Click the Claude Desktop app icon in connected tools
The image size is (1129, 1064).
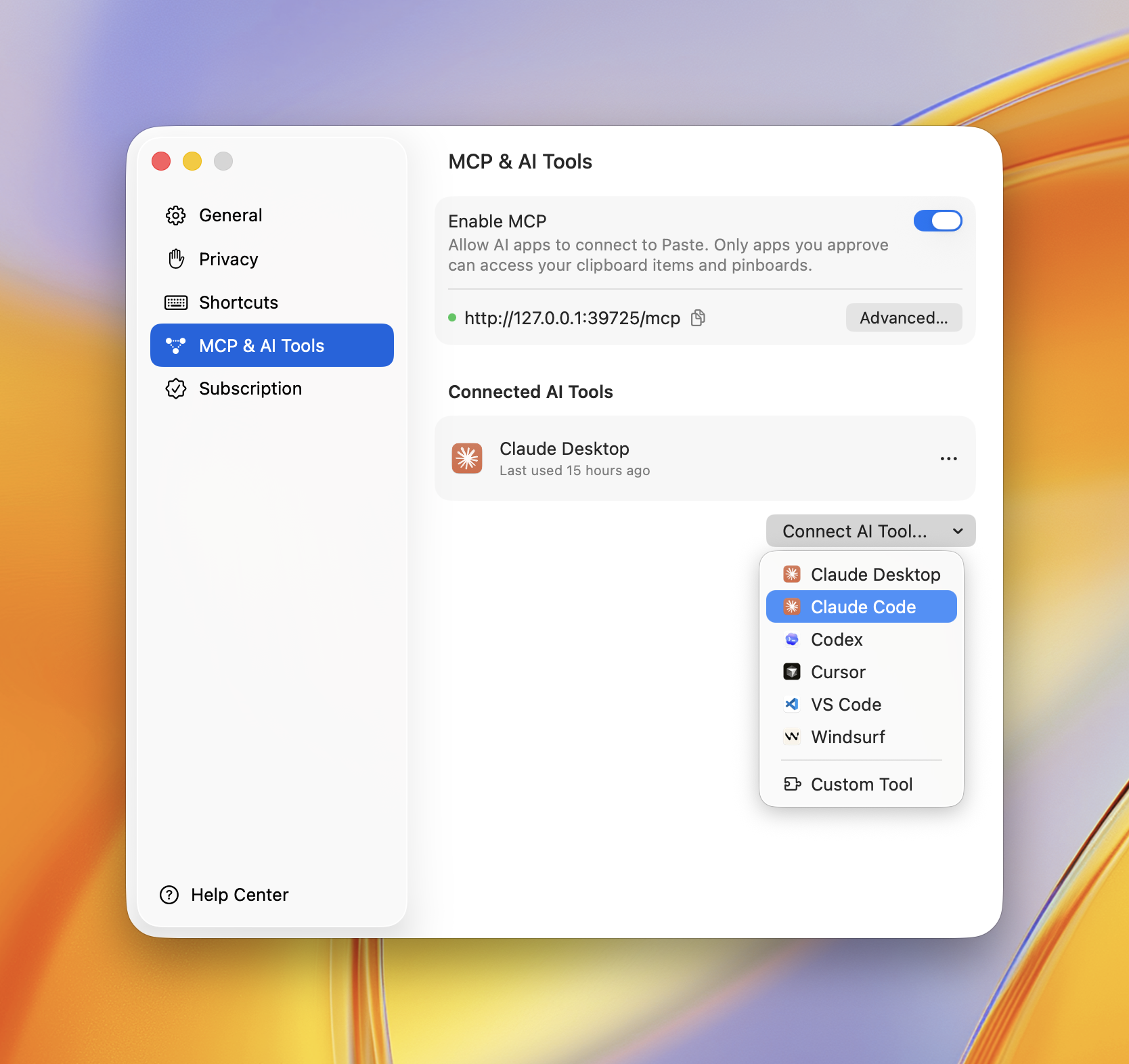click(467, 458)
